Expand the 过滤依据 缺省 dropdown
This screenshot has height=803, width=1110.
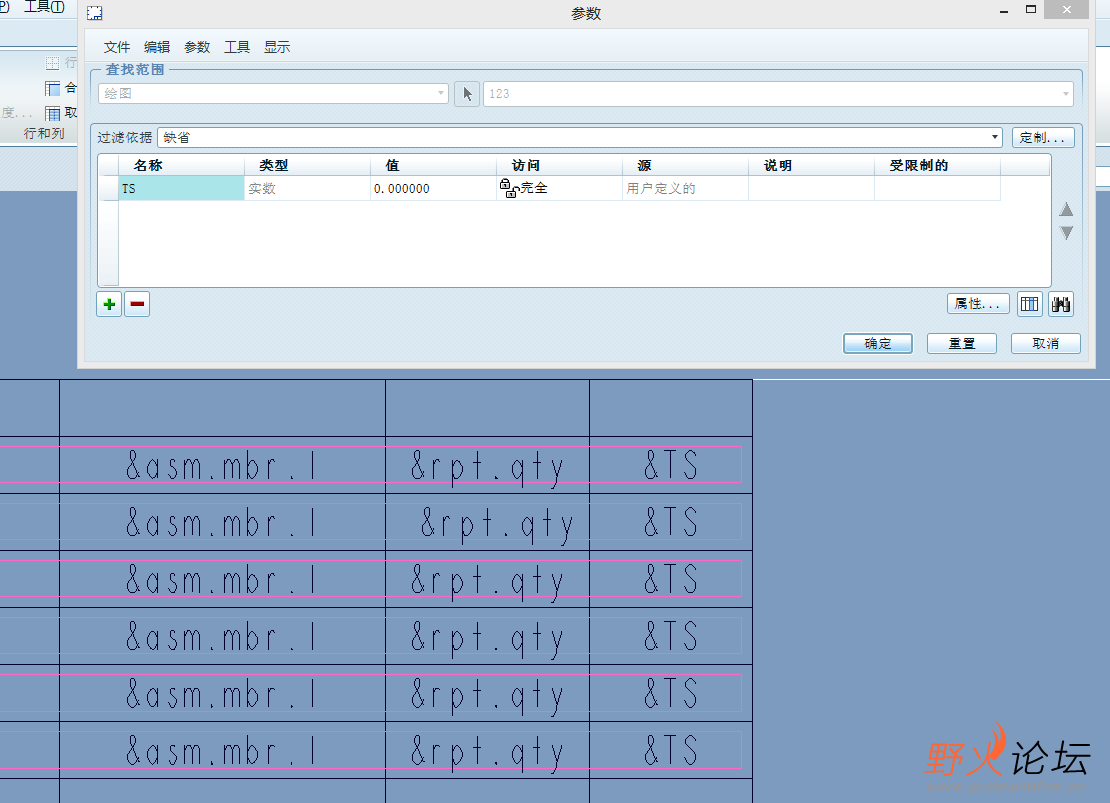point(995,137)
